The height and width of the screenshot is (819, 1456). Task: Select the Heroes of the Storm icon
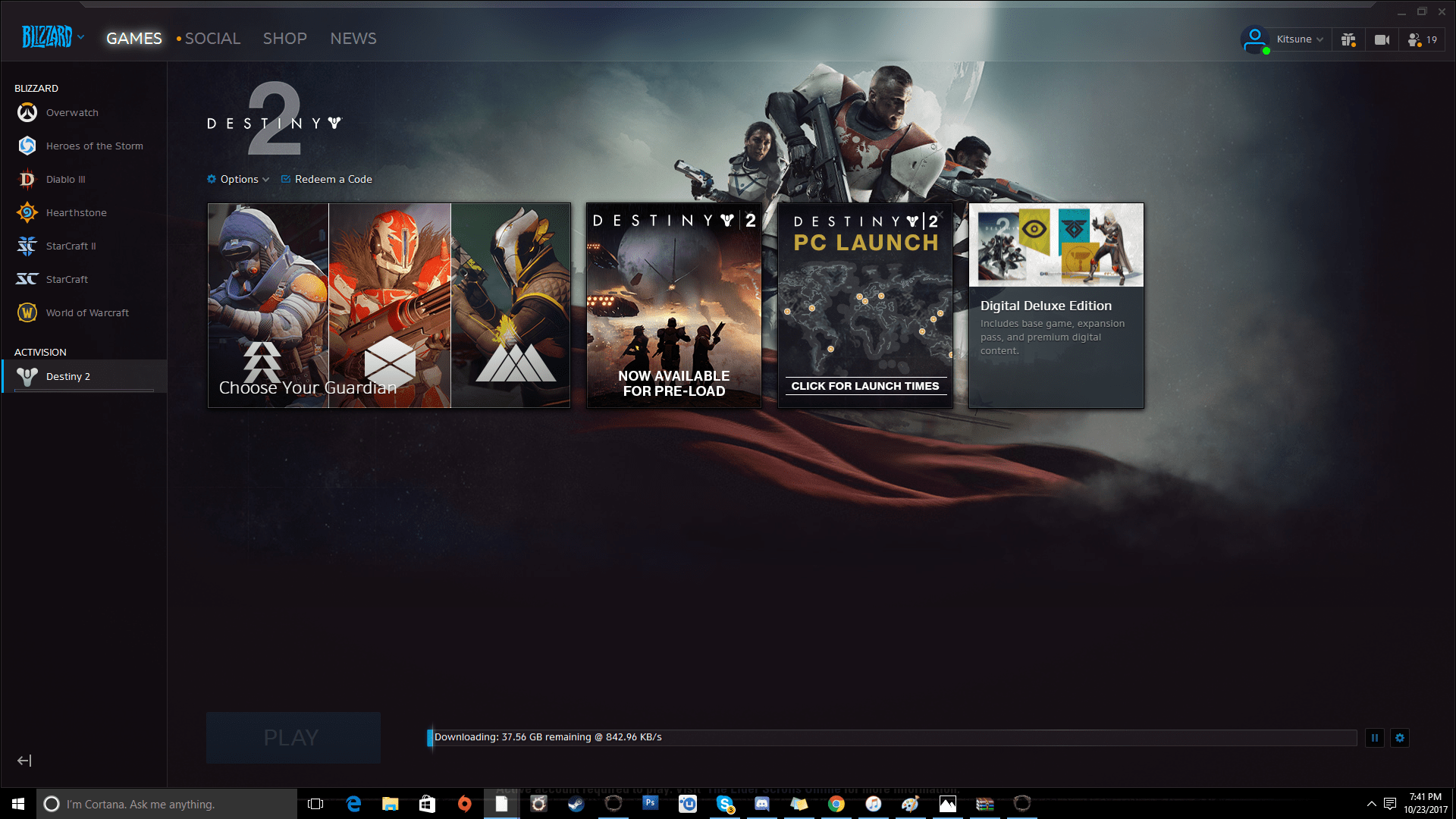(27, 146)
